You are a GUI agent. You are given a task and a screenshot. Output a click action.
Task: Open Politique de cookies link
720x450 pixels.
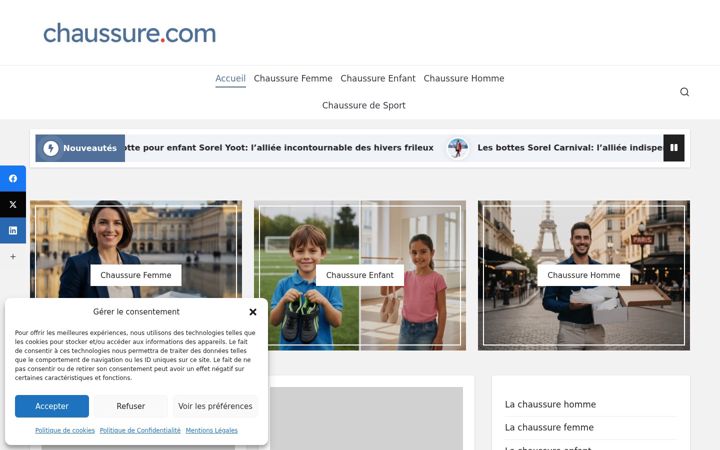65,430
